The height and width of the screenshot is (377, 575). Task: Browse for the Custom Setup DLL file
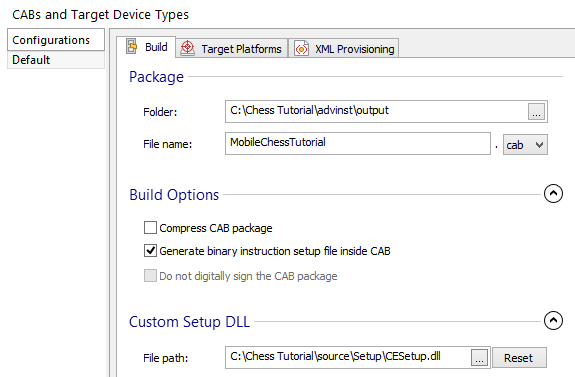[479, 358]
